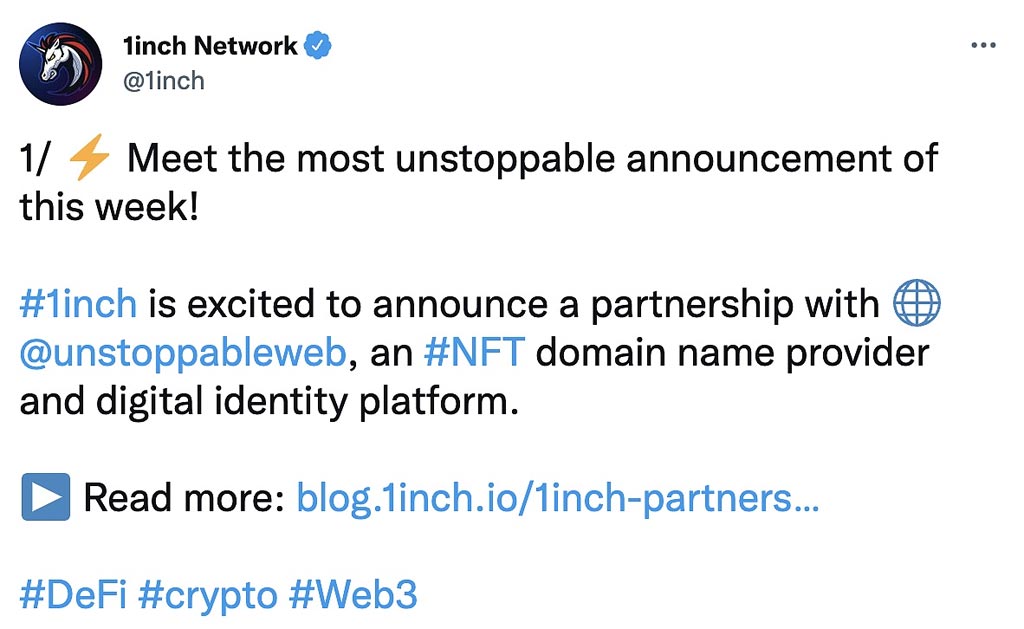Visit the @unstoppableweb mention

(183, 353)
